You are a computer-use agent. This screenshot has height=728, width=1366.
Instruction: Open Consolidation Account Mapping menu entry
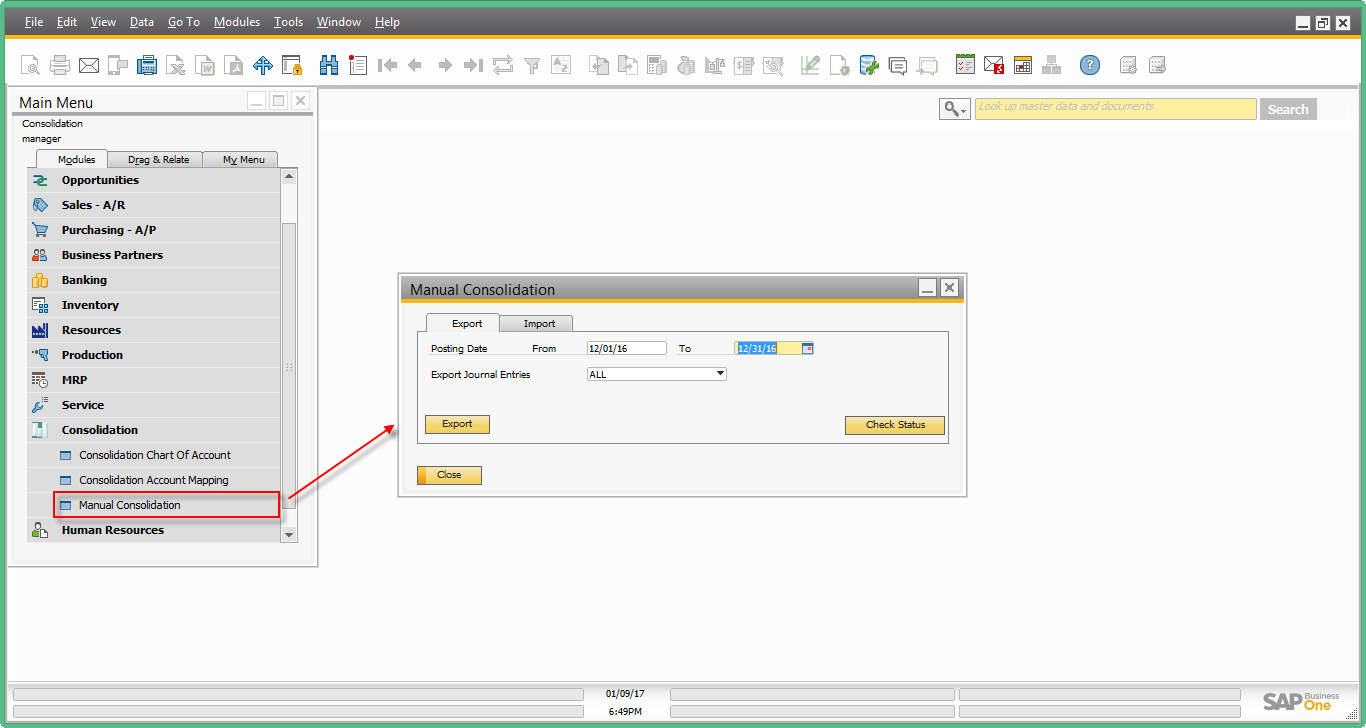click(154, 480)
